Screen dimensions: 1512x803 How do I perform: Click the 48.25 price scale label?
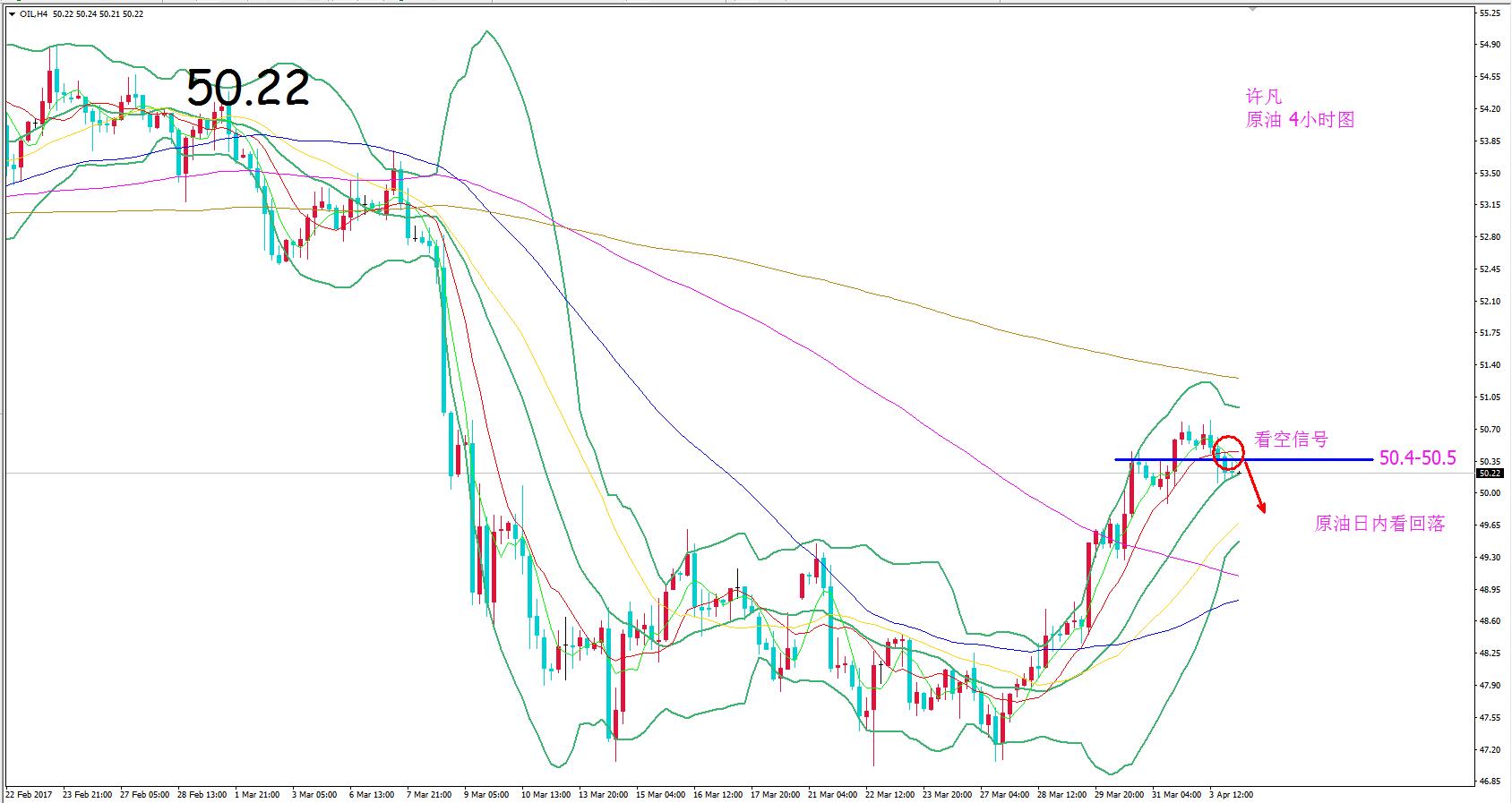[1491, 654]
